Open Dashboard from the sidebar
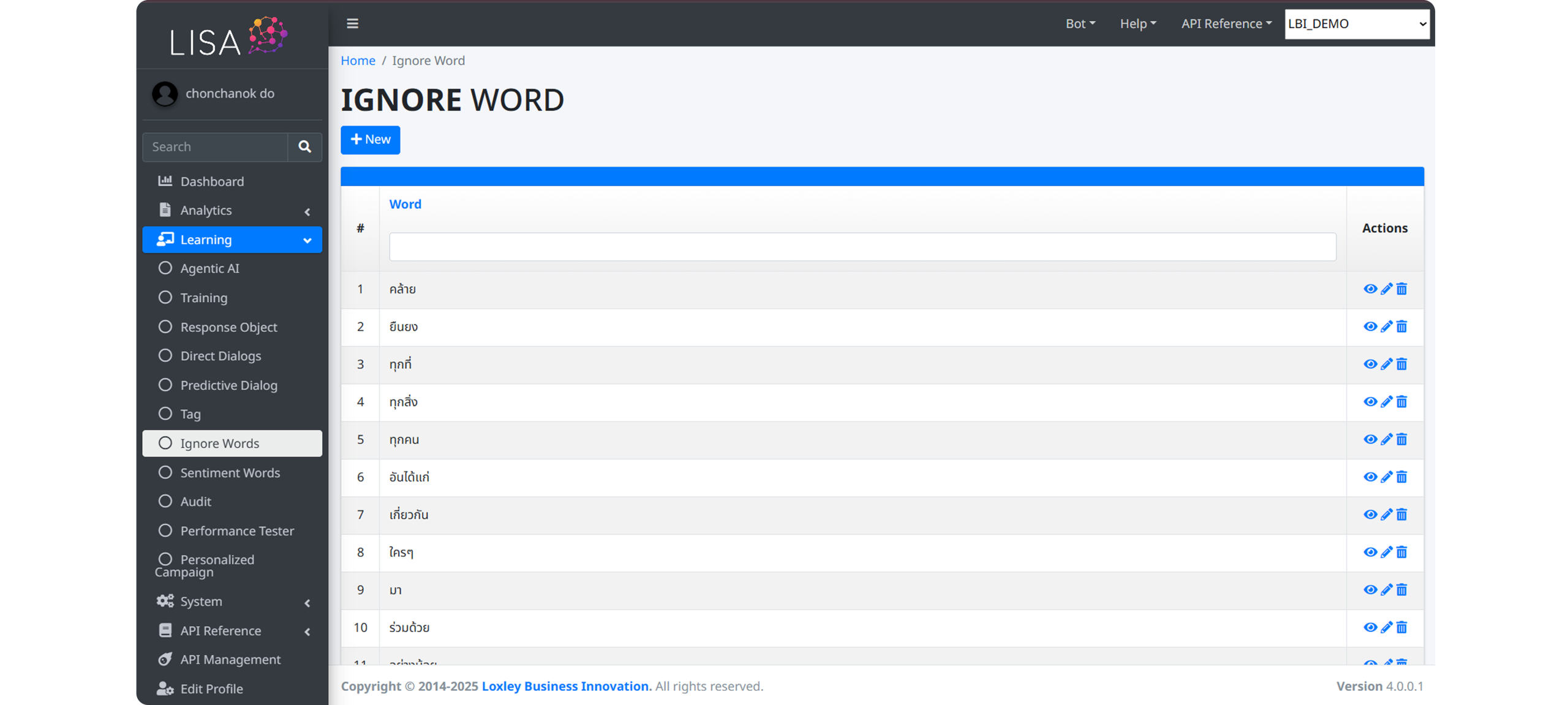 click(x=212, y=181)
